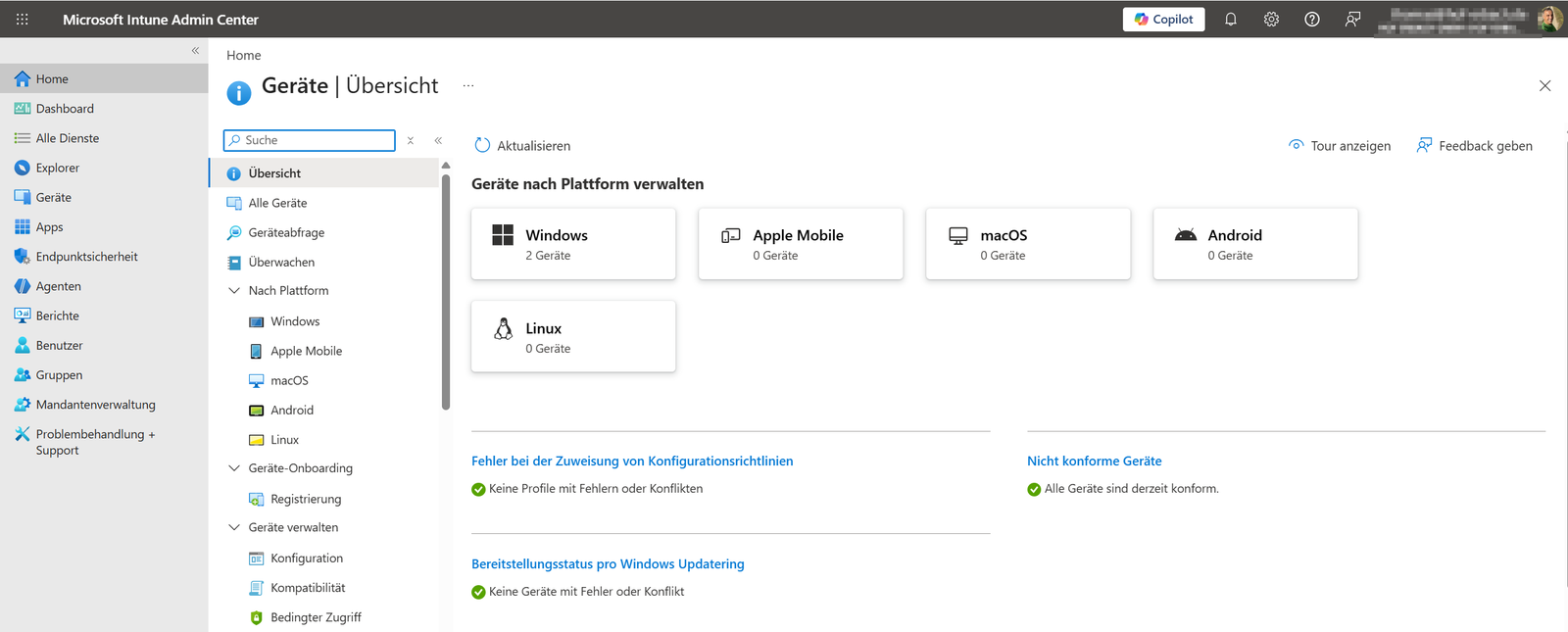
Task: Click the Mandantenverwaltung icon
Action: 23,404
